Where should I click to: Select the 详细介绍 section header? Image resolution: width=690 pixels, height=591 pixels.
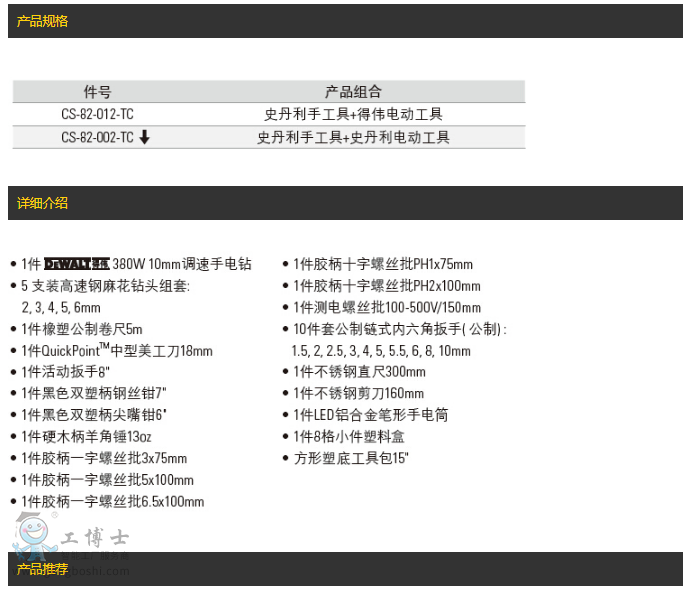(43, 203)
